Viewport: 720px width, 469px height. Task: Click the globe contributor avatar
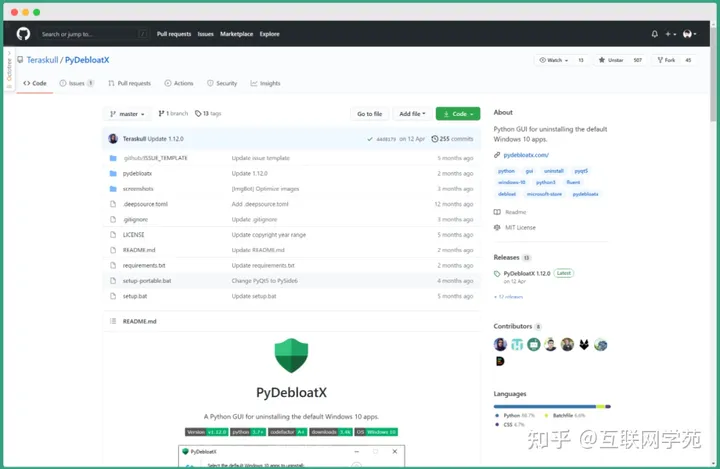point(600,344)
